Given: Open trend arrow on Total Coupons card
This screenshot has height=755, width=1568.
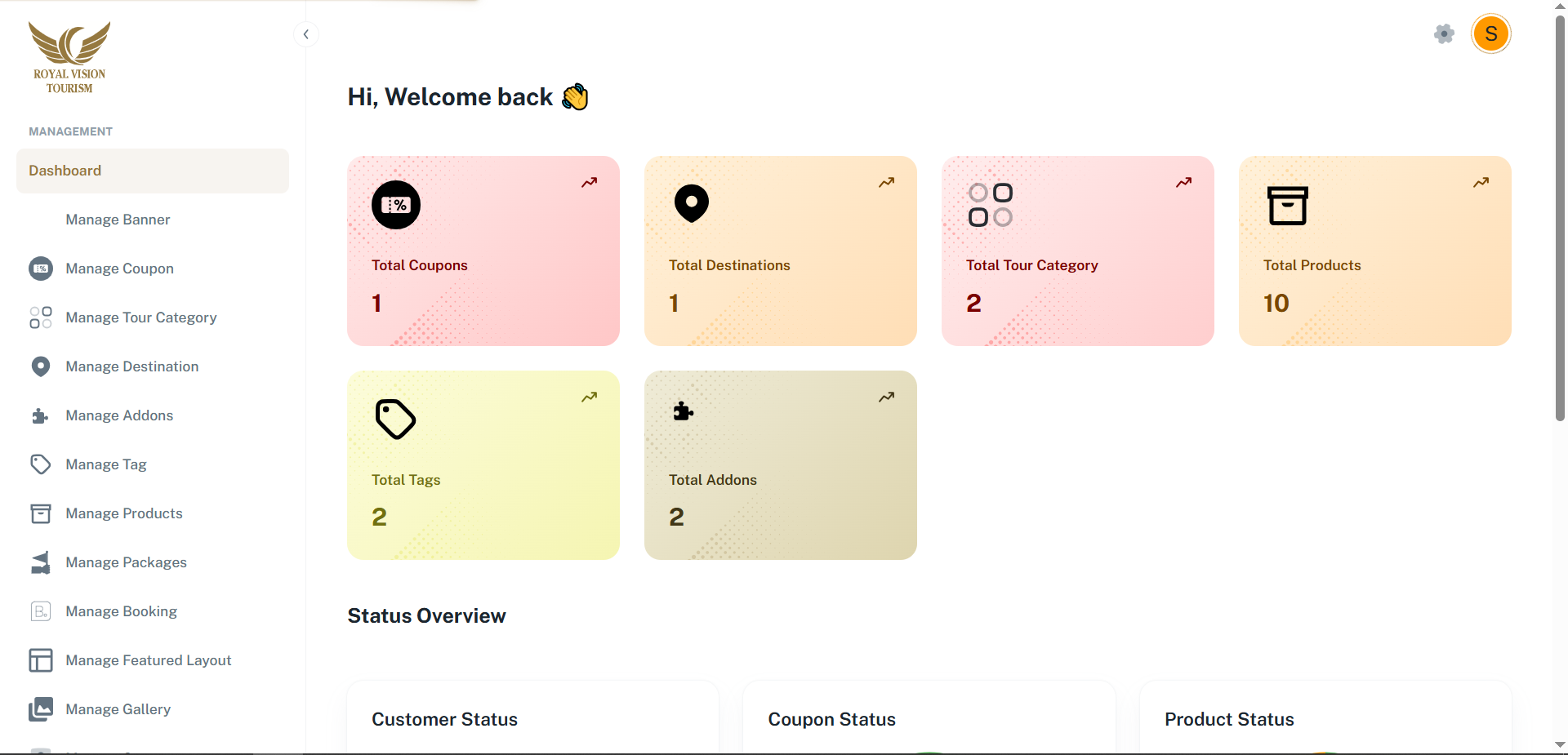Looking at the screenshot, I should point(589,182).
